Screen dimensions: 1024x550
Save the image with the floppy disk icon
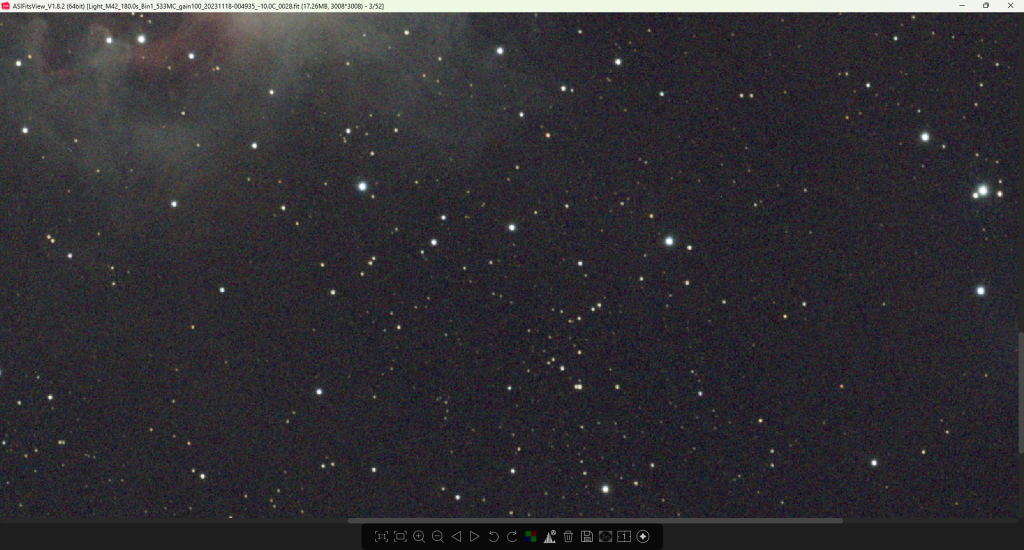click(587, 537)
